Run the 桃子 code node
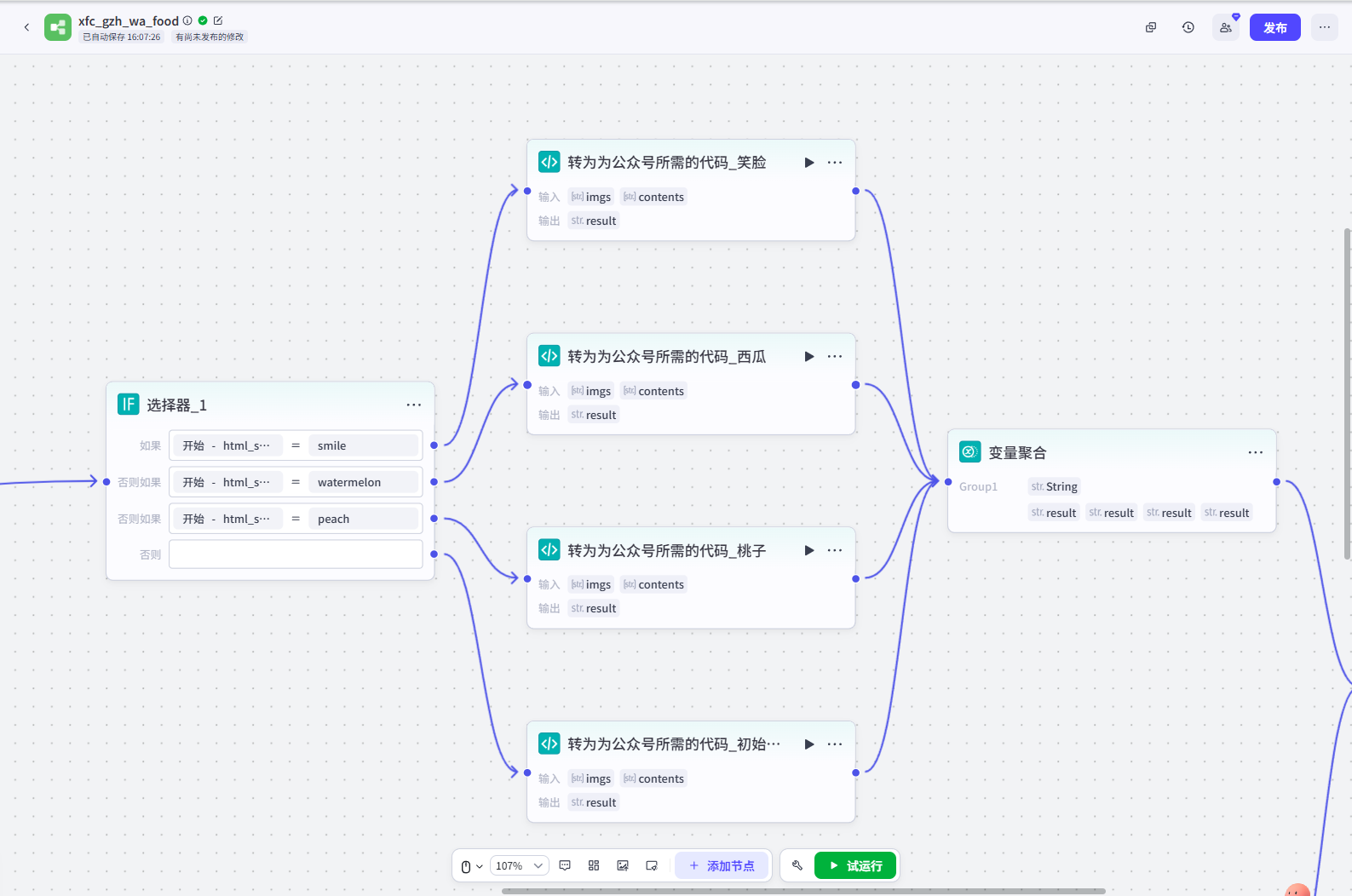This screenshot has height=896, width=1352. point(809,551)
